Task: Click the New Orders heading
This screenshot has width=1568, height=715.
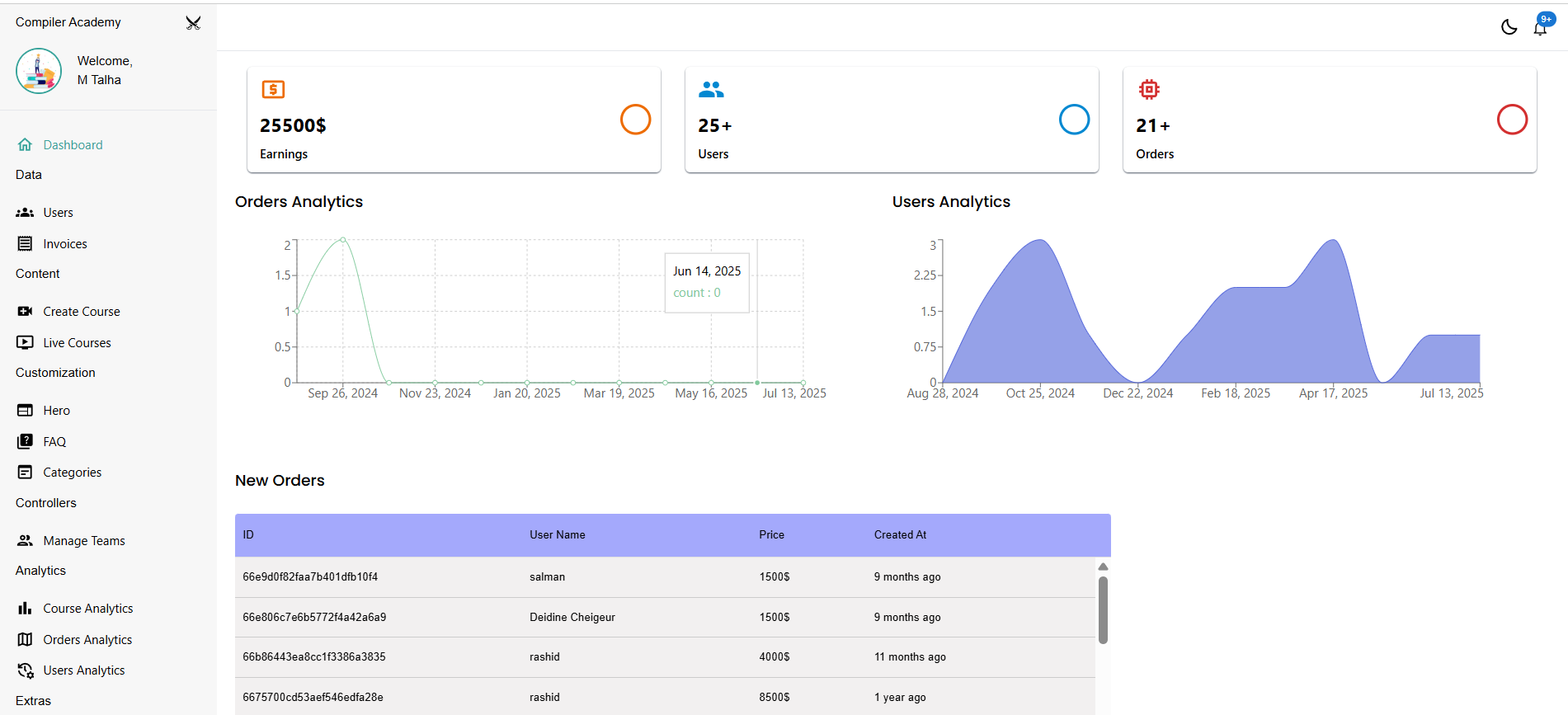Action: [280, 481]
